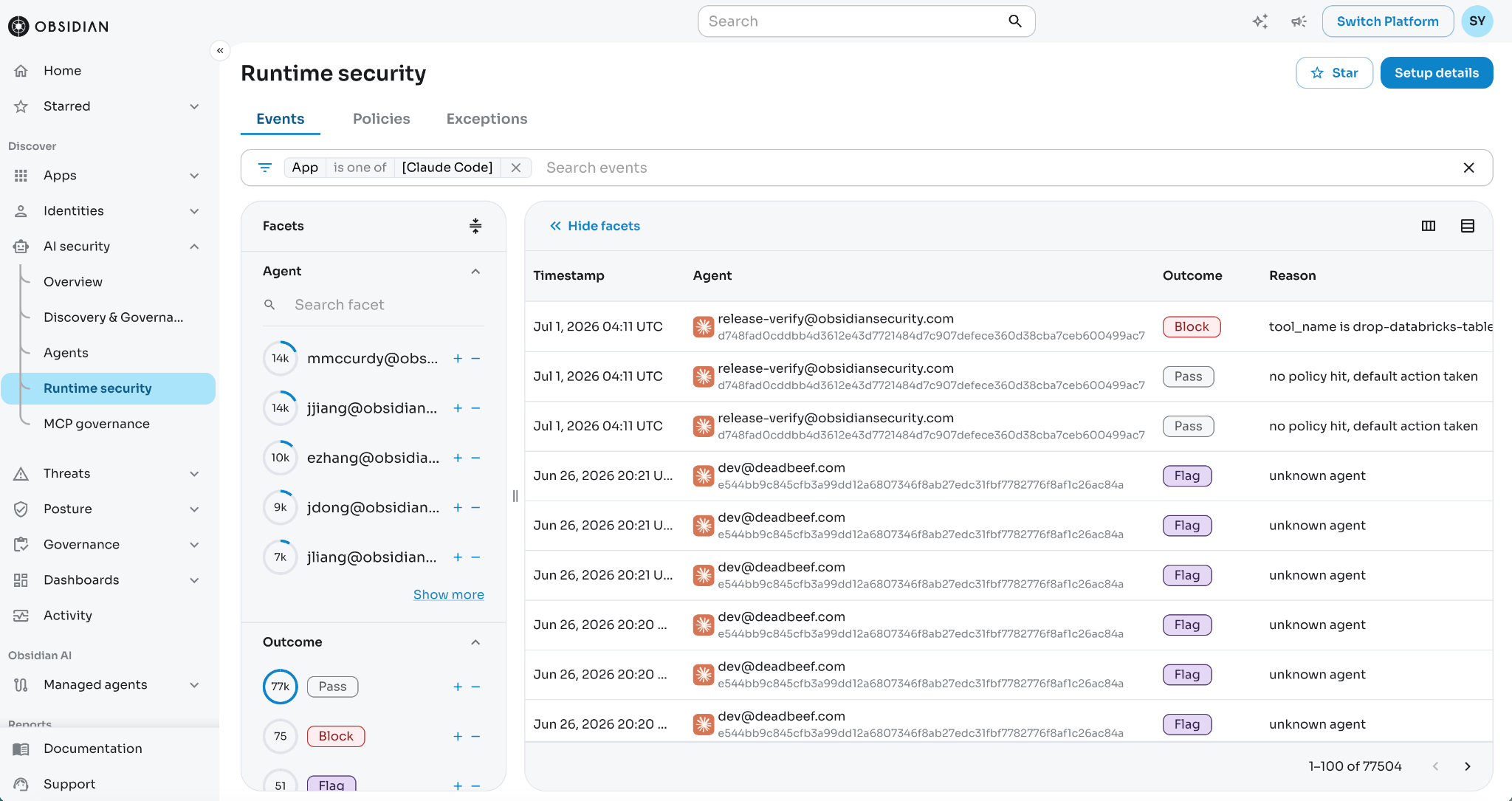This screenshot has width=1512, height=801.
Task: Open MCP governance sidebar item
Action: click(97, 424)
